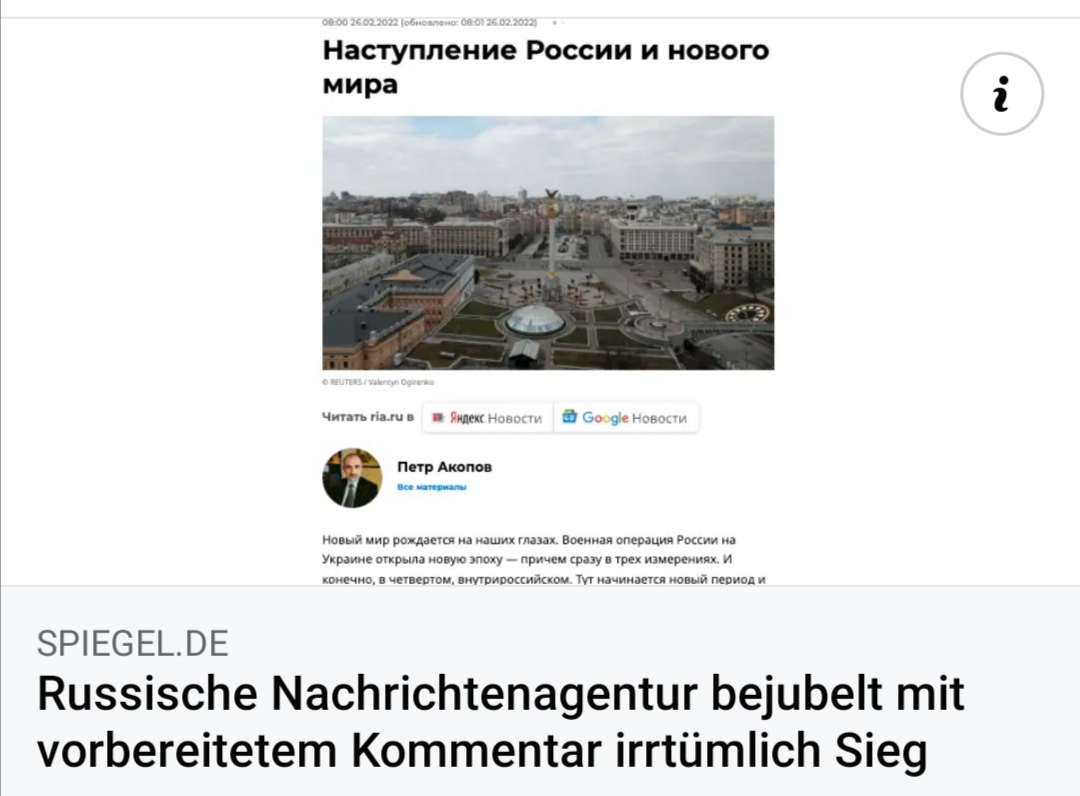Open the link info circle icon
Screen dimensions: 1080x796
click(x=1001, y=94)
